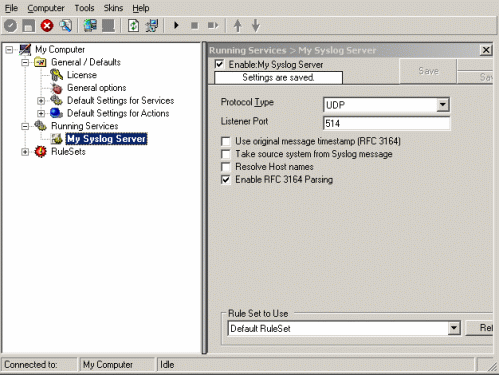
Task: Click the connect to computer toolbar icon
Action: click(x=90, y=26)
